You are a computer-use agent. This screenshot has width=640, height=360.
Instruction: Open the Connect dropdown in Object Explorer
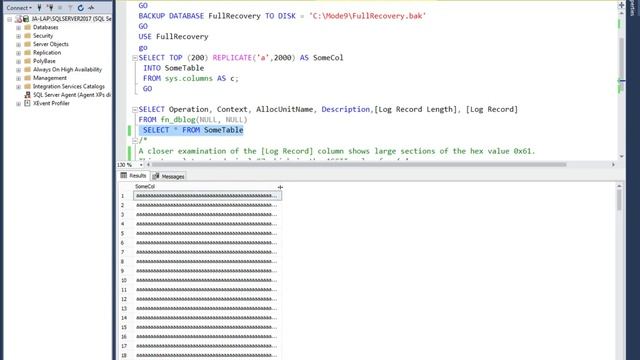click(x=19, y=8)
